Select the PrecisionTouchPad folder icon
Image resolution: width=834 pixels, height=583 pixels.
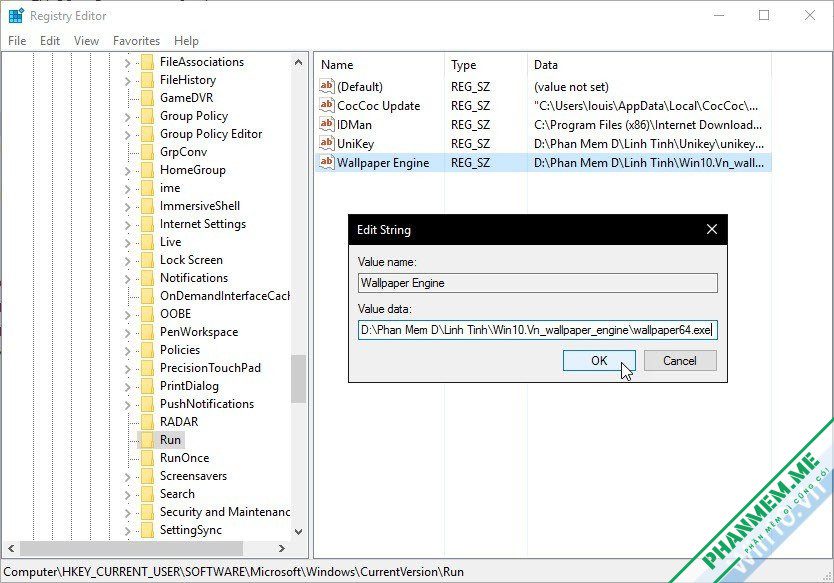pyautogui.click(x=147, y=368)
